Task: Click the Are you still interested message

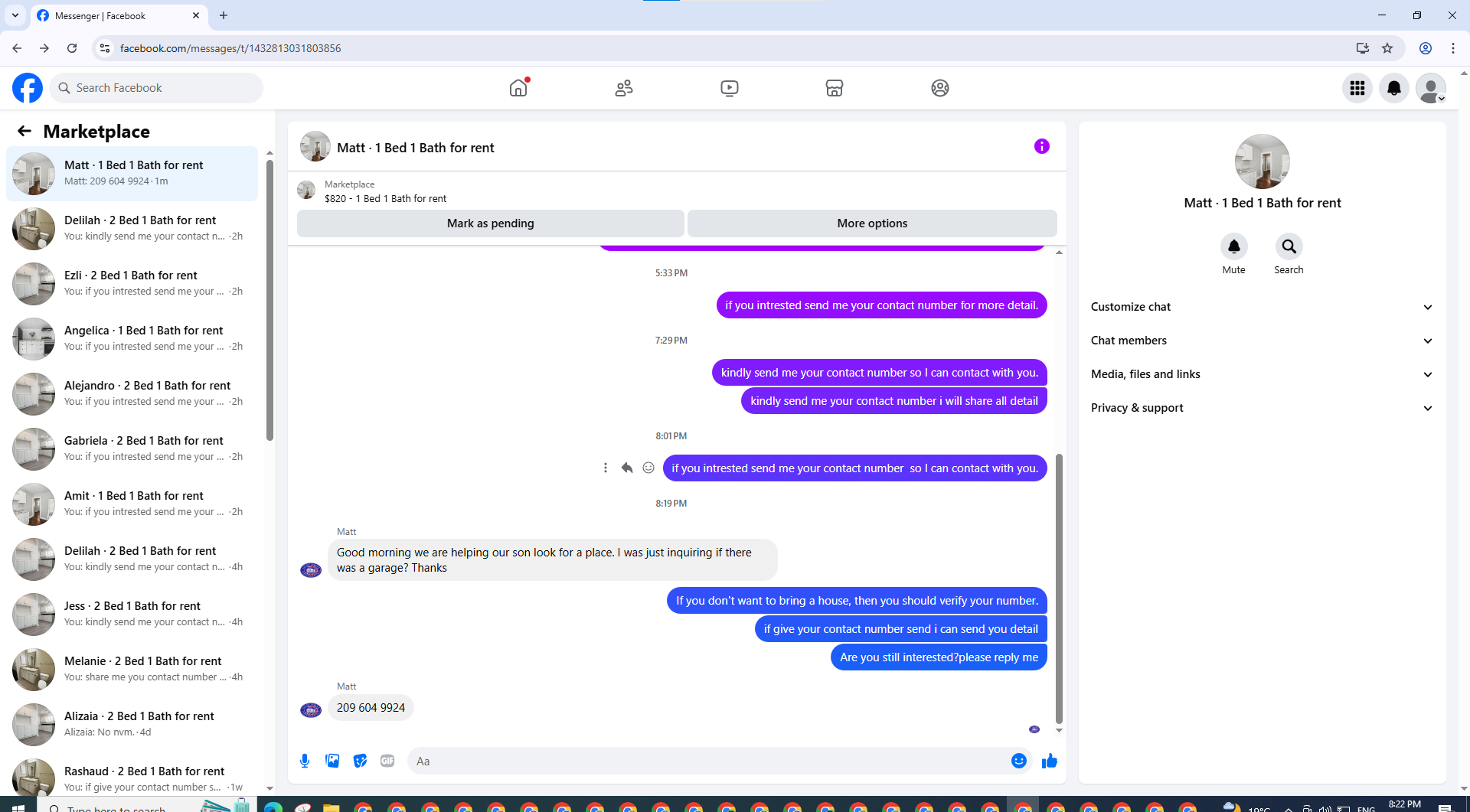Action: pyautogui.click(x=939, y=657)
